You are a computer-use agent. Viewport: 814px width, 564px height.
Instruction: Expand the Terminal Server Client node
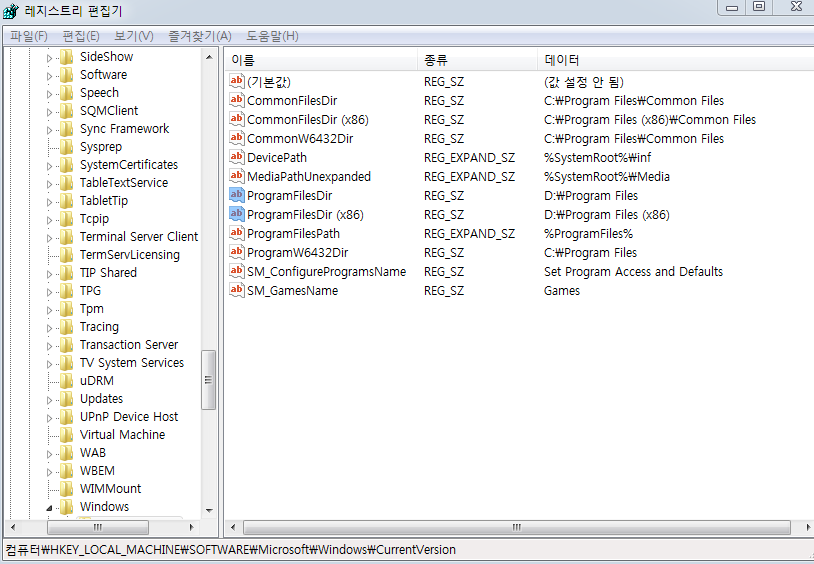(x=49, y=238)
